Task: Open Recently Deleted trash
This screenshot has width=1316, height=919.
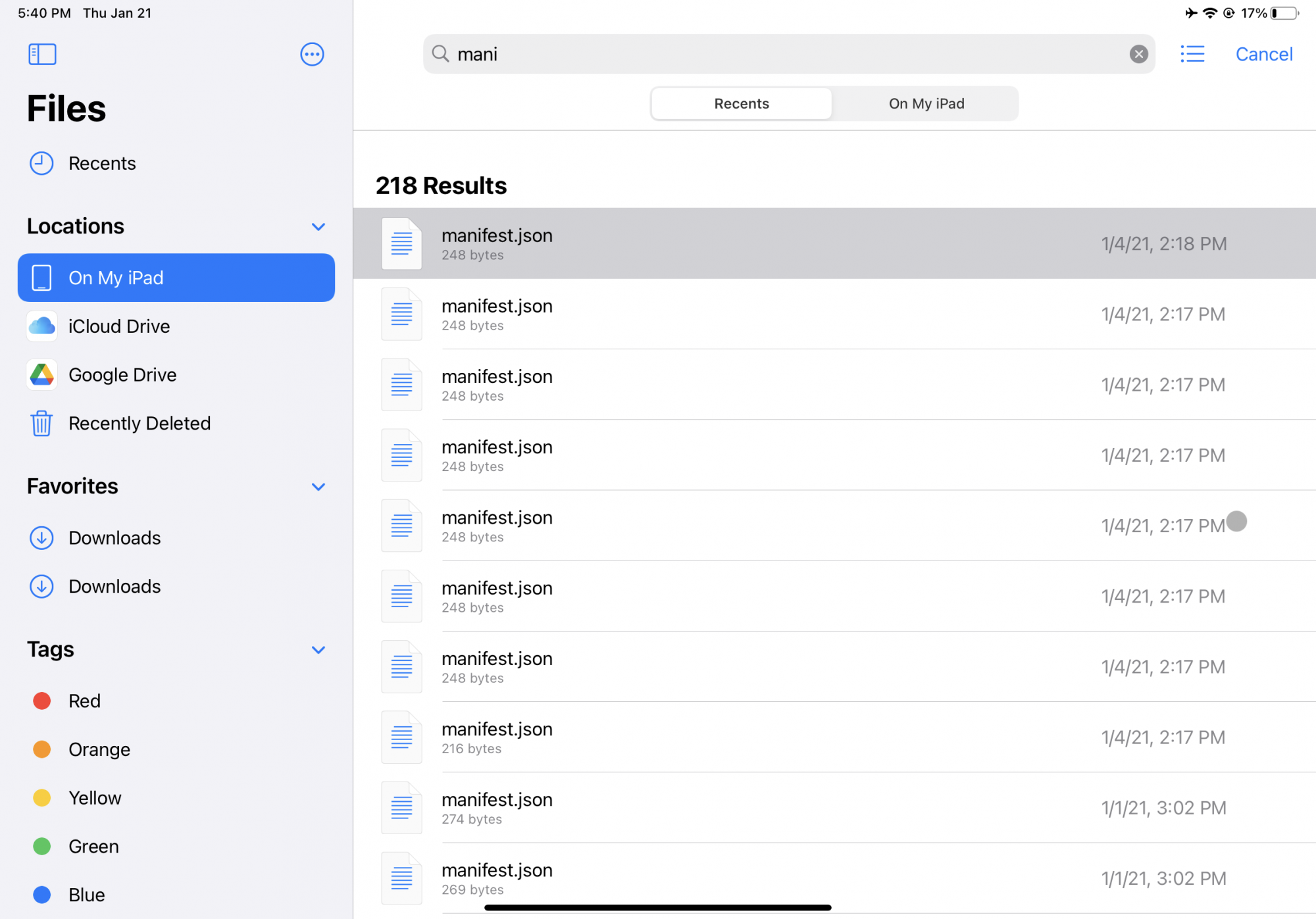Action: pos(139,424)
